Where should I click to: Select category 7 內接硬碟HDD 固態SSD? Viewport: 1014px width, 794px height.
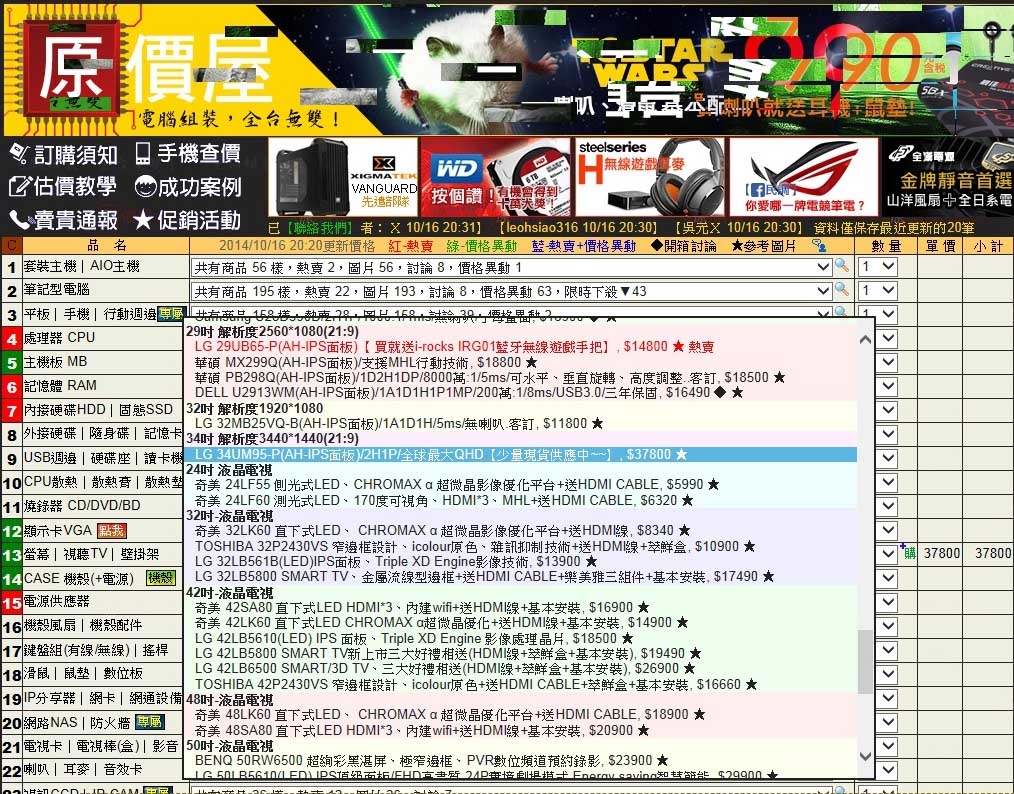tap(98, 409)
